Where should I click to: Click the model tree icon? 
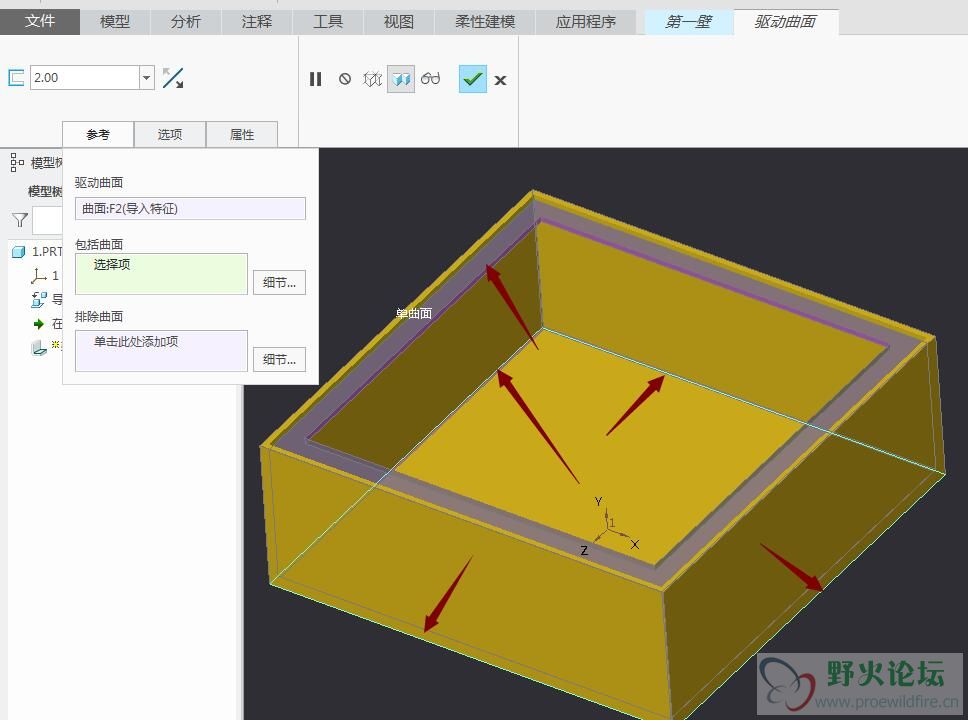17,162
